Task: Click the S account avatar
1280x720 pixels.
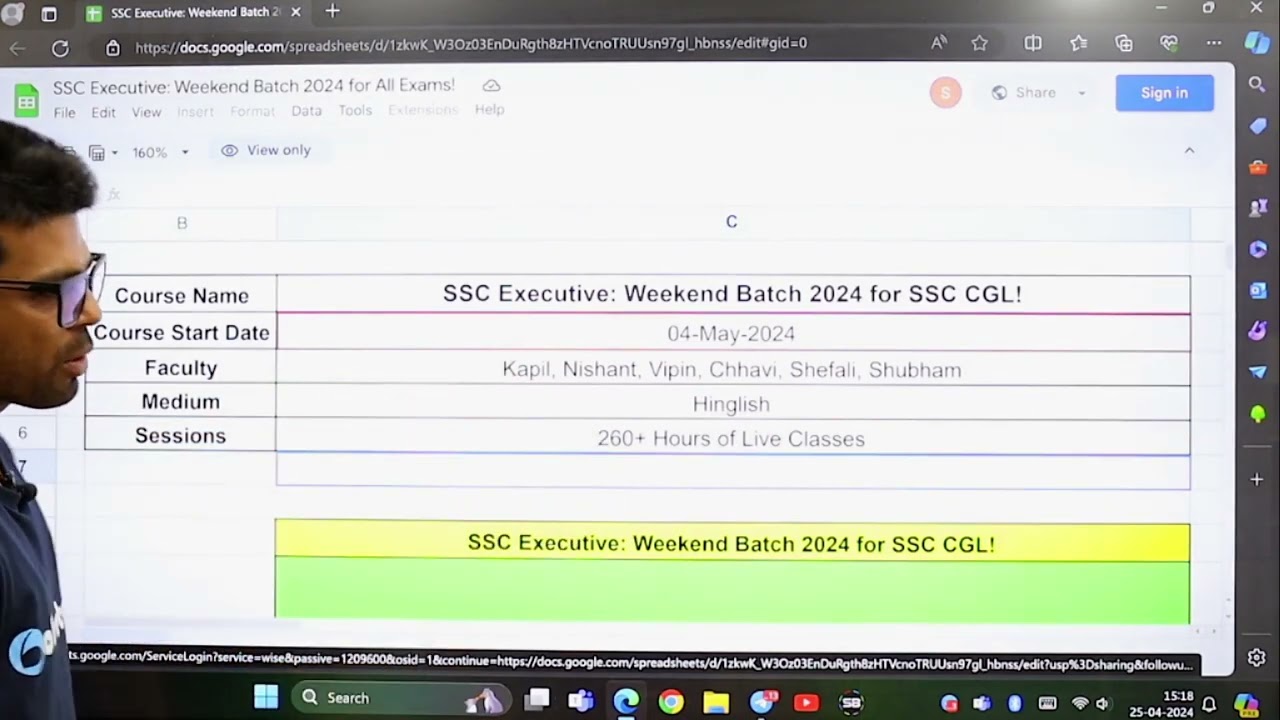Action: pos(945,93)
